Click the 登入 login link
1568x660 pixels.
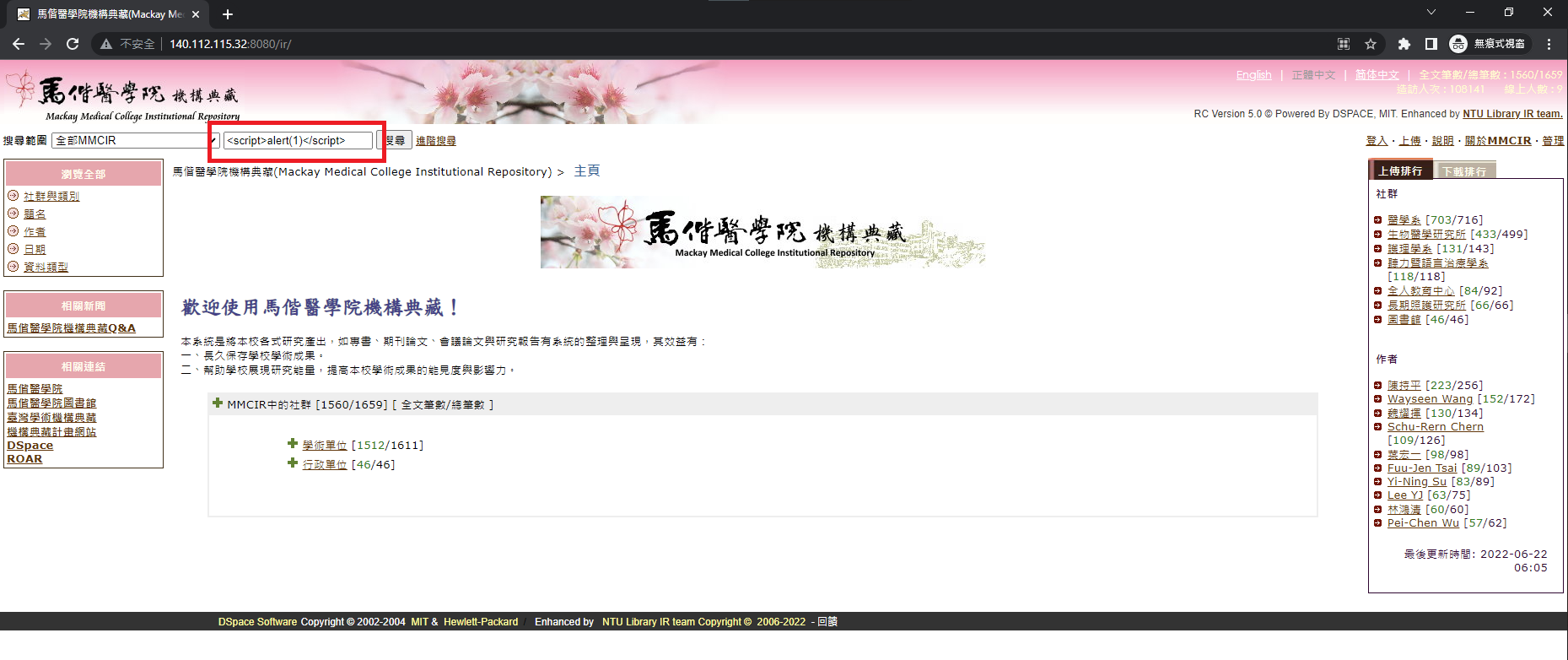[1377, 141]
